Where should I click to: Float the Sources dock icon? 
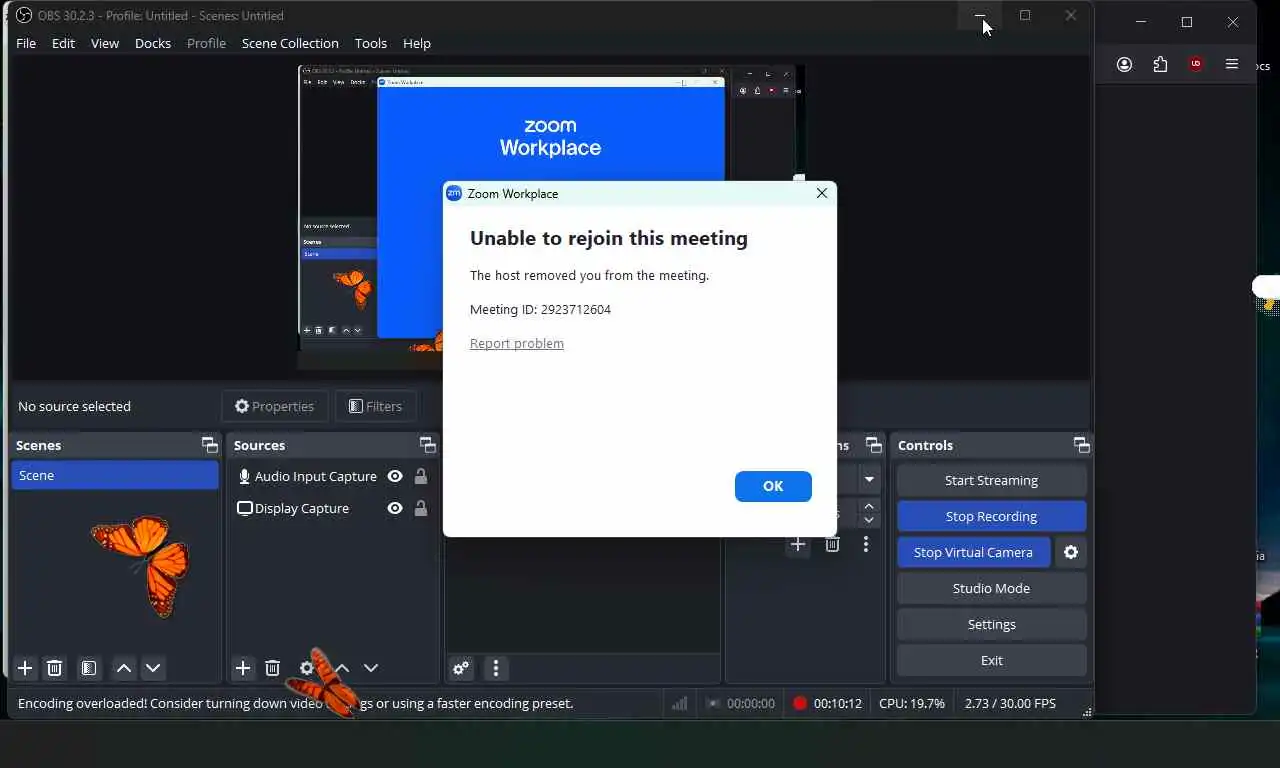click(x=428, y=445)
